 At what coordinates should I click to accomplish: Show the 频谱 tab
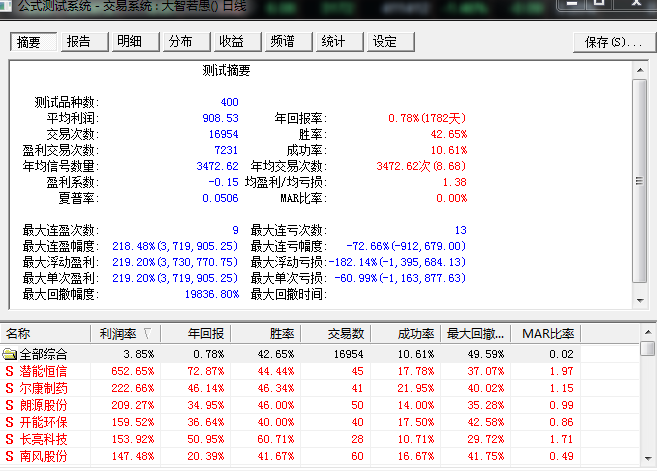click(x=283, y=42)
